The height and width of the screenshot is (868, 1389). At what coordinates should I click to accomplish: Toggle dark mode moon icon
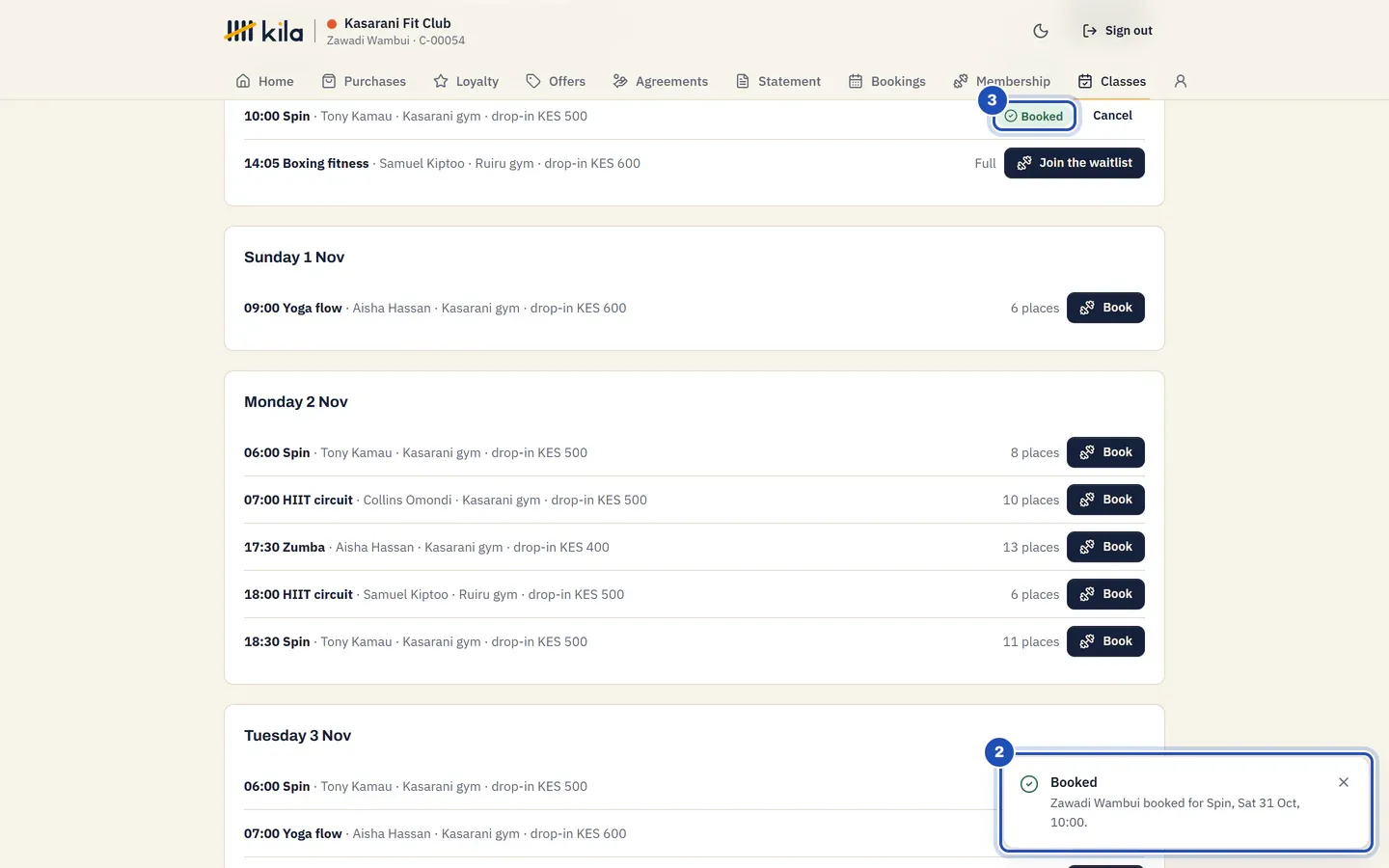pyautogui.click(x=1041, y=31)
